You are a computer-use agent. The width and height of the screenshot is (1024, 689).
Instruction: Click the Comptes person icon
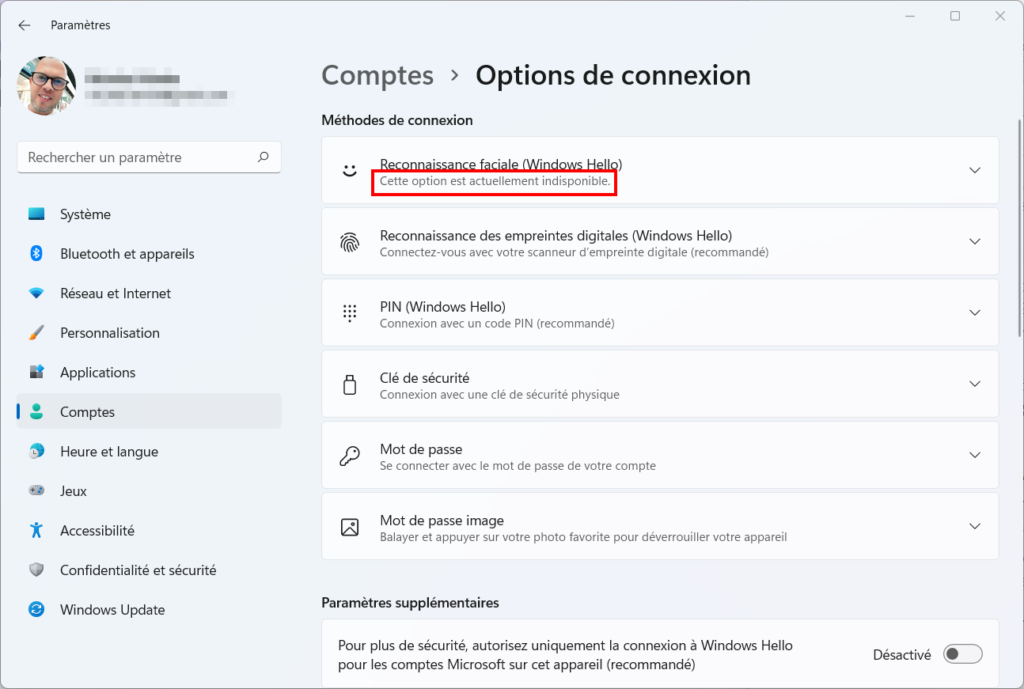[x=37, y=411]
